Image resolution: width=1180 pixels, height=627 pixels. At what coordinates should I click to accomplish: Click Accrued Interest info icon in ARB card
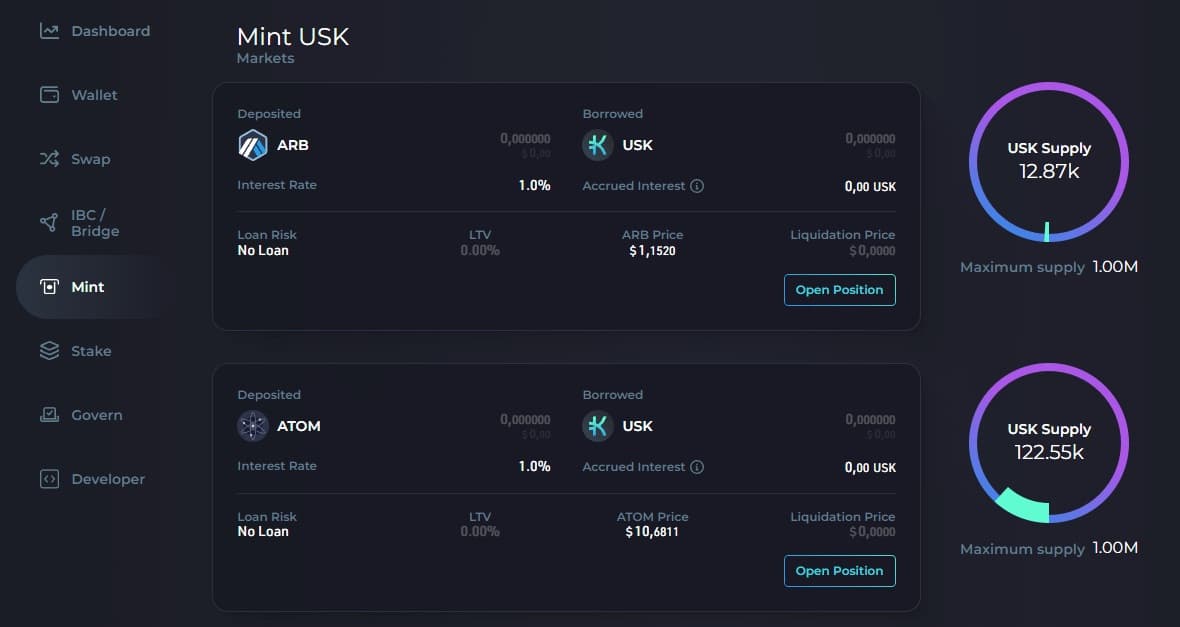tap(697, 186)
